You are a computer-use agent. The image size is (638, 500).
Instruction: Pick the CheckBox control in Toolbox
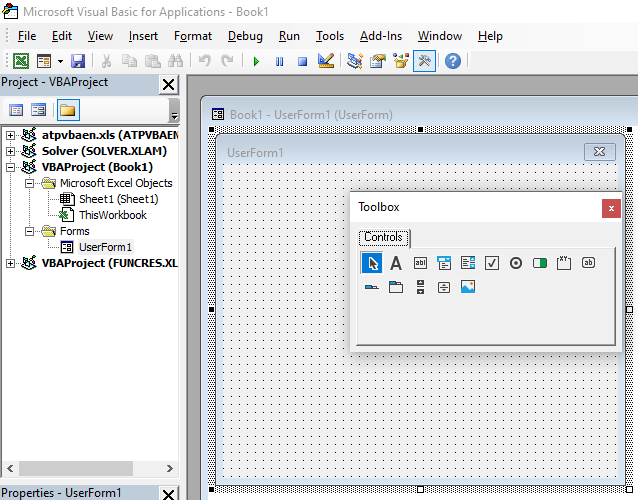[x=492, y=263]
